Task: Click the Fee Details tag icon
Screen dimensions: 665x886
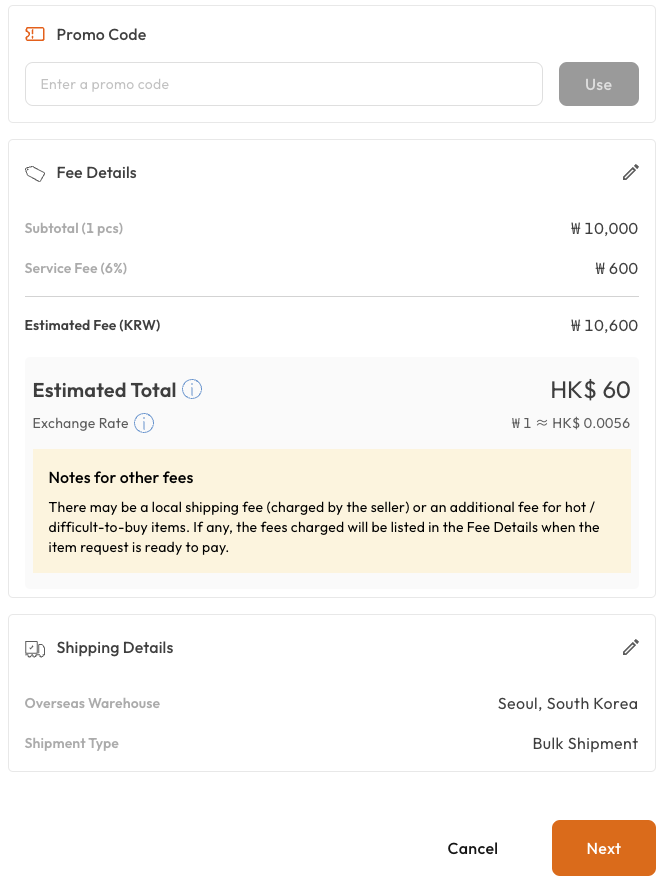Action: coord(35,173)
